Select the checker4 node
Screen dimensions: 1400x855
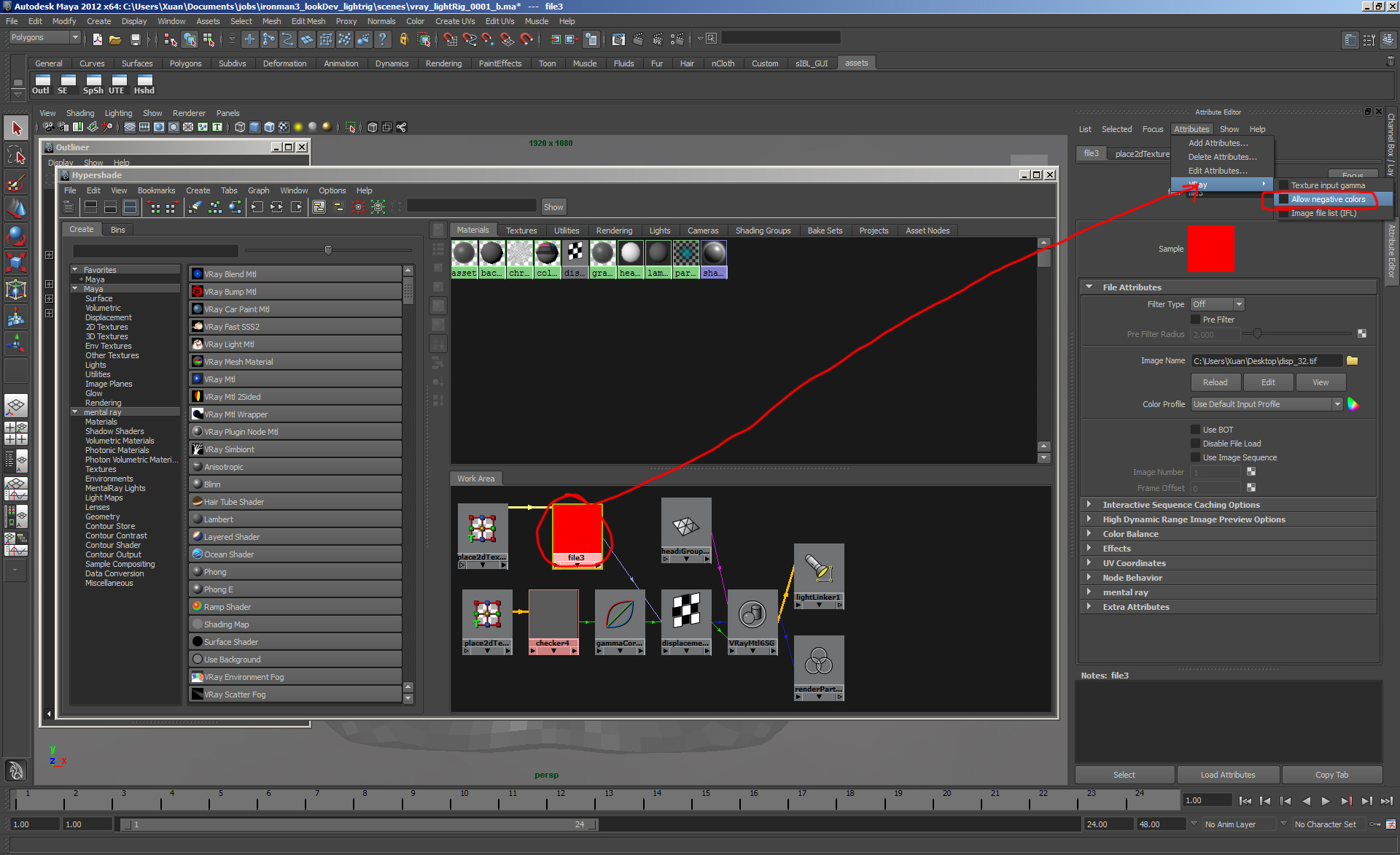(x=553, y=622)
